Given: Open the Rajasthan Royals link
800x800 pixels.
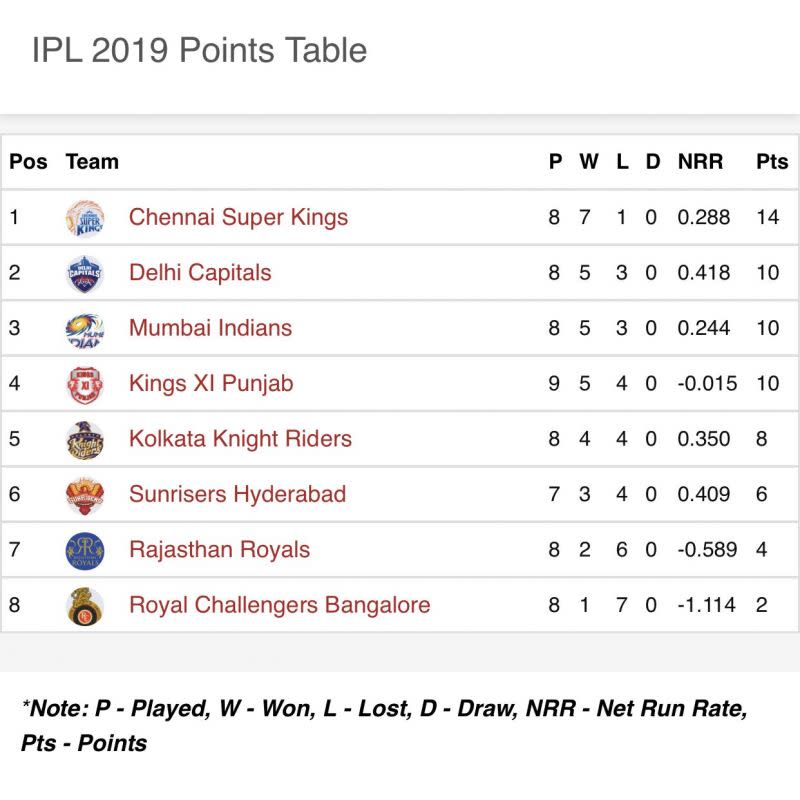Looking at the screenshot, I should [x=219, y=550].
